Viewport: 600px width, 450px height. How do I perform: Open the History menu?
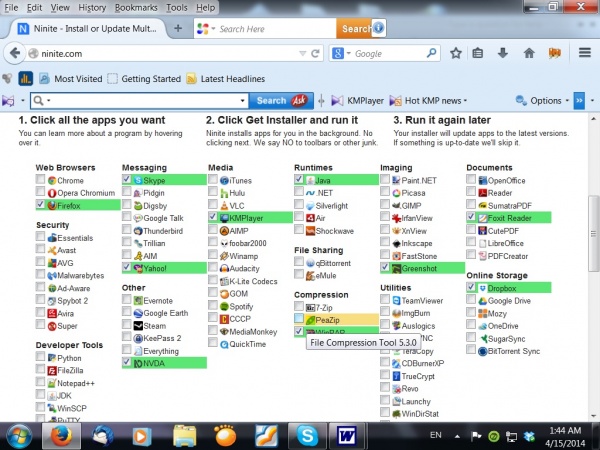pos(92,7)
